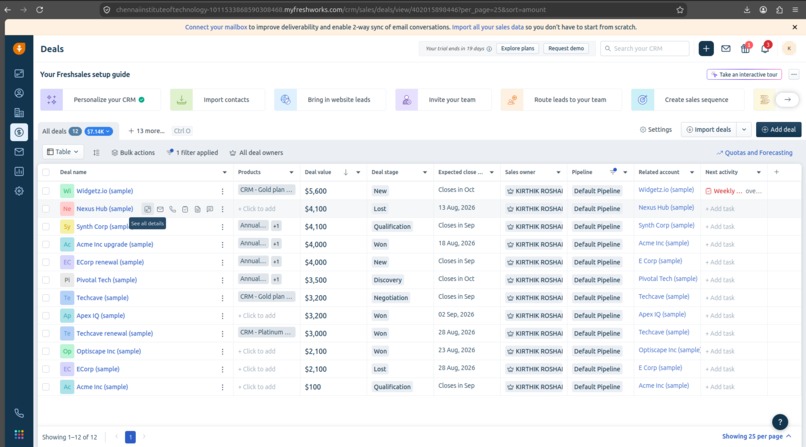Screen dimensions: 806x447
Task: Open the gift box what's new icon
Action: (745, 48)
